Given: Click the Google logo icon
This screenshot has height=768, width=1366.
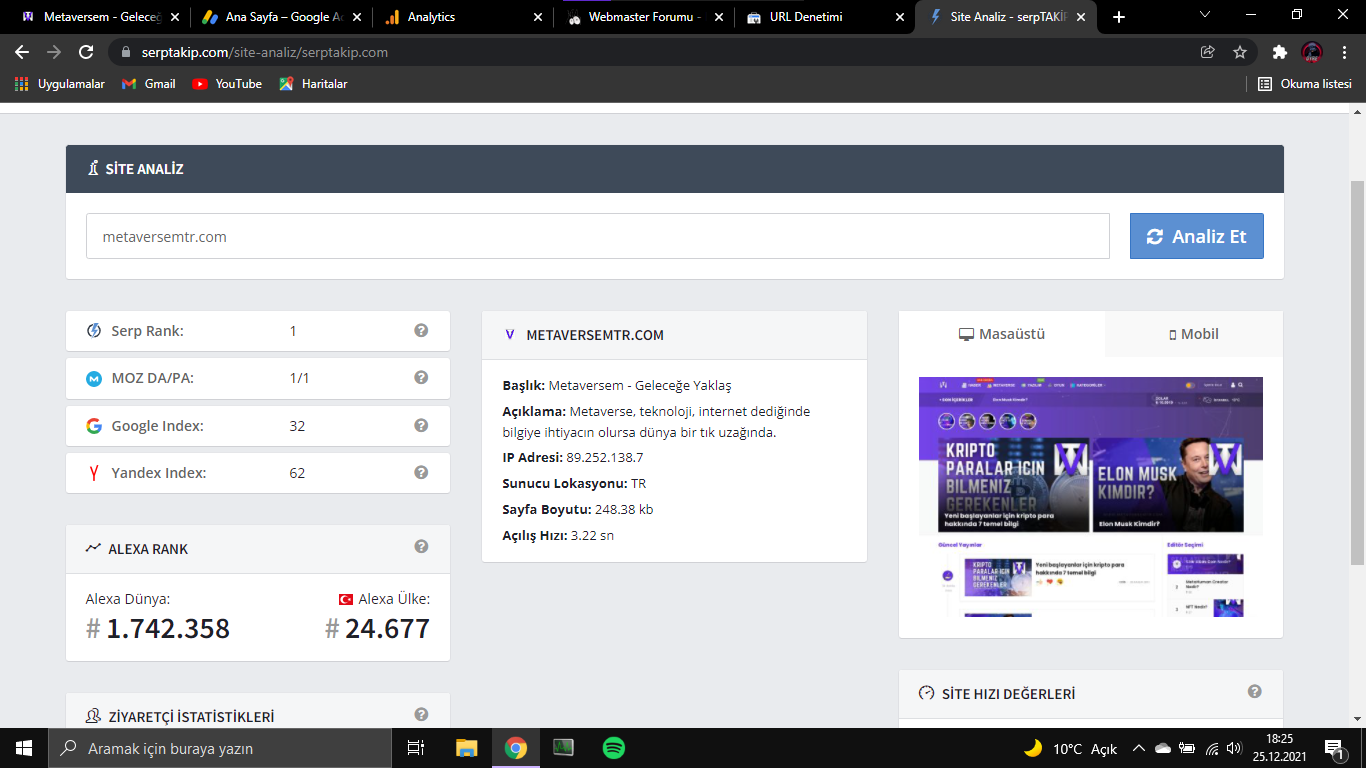Looking at the screenshot, I should tap(94, 426).
